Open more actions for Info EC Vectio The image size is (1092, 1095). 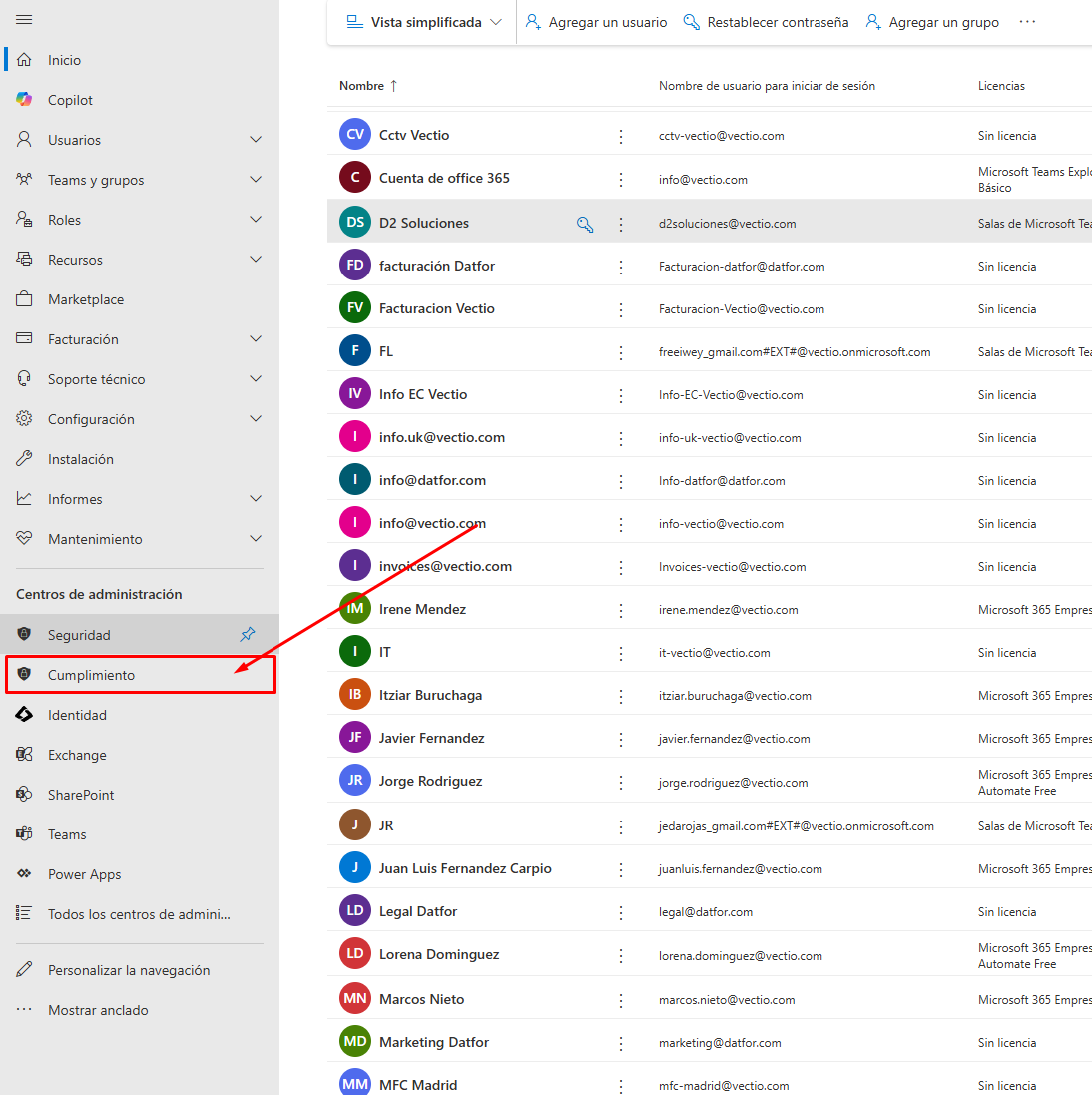[621, 395]
